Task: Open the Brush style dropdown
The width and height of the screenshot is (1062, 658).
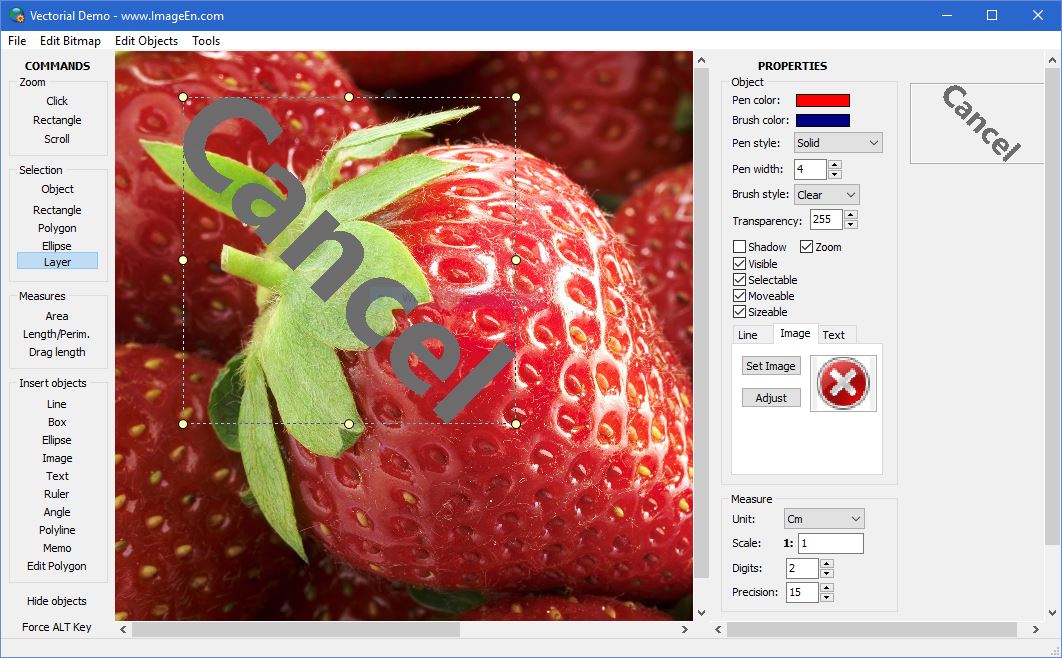Action: click(x=826, y=195)
